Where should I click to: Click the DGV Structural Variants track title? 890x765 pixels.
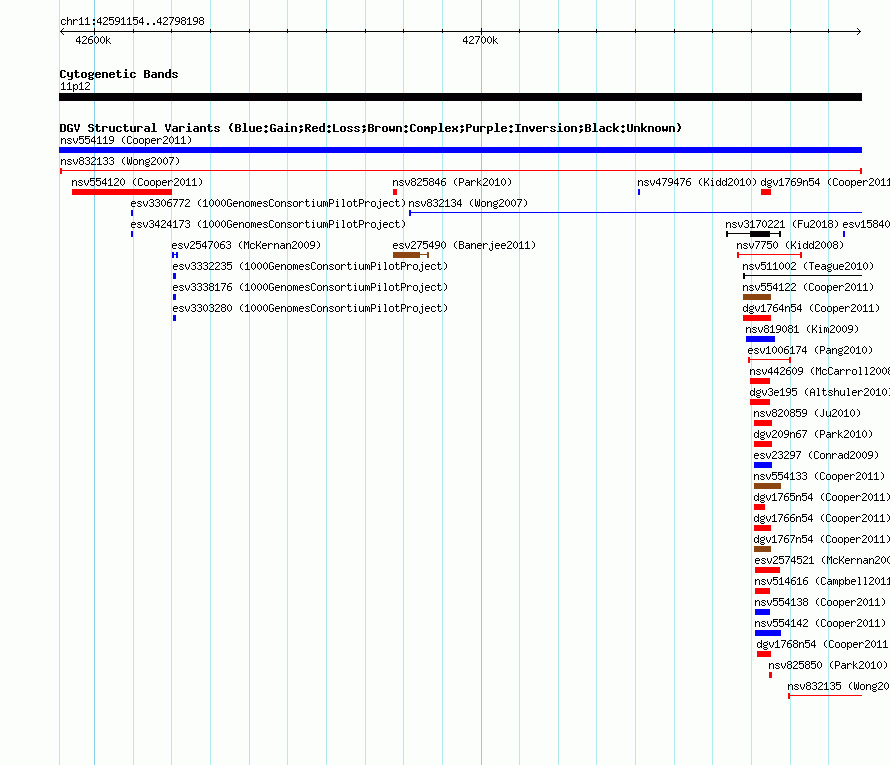point(371,128)
